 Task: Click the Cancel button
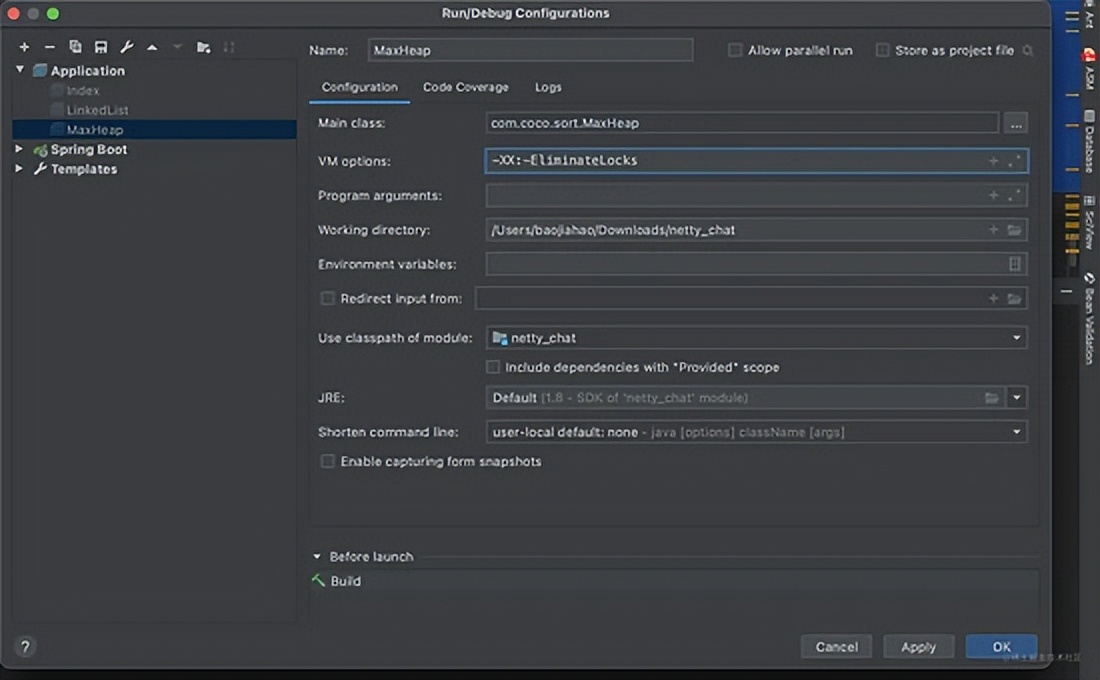click(836, 646)
